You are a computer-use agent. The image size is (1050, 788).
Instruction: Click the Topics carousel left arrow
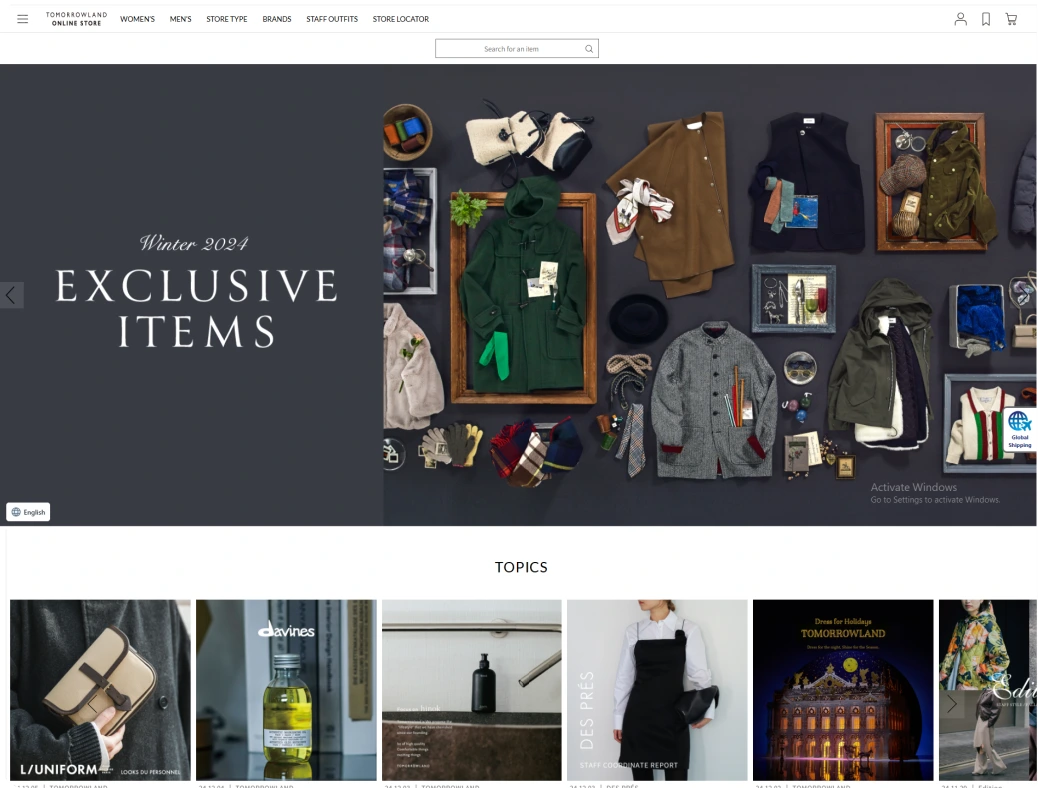click(x=94, y=704)
